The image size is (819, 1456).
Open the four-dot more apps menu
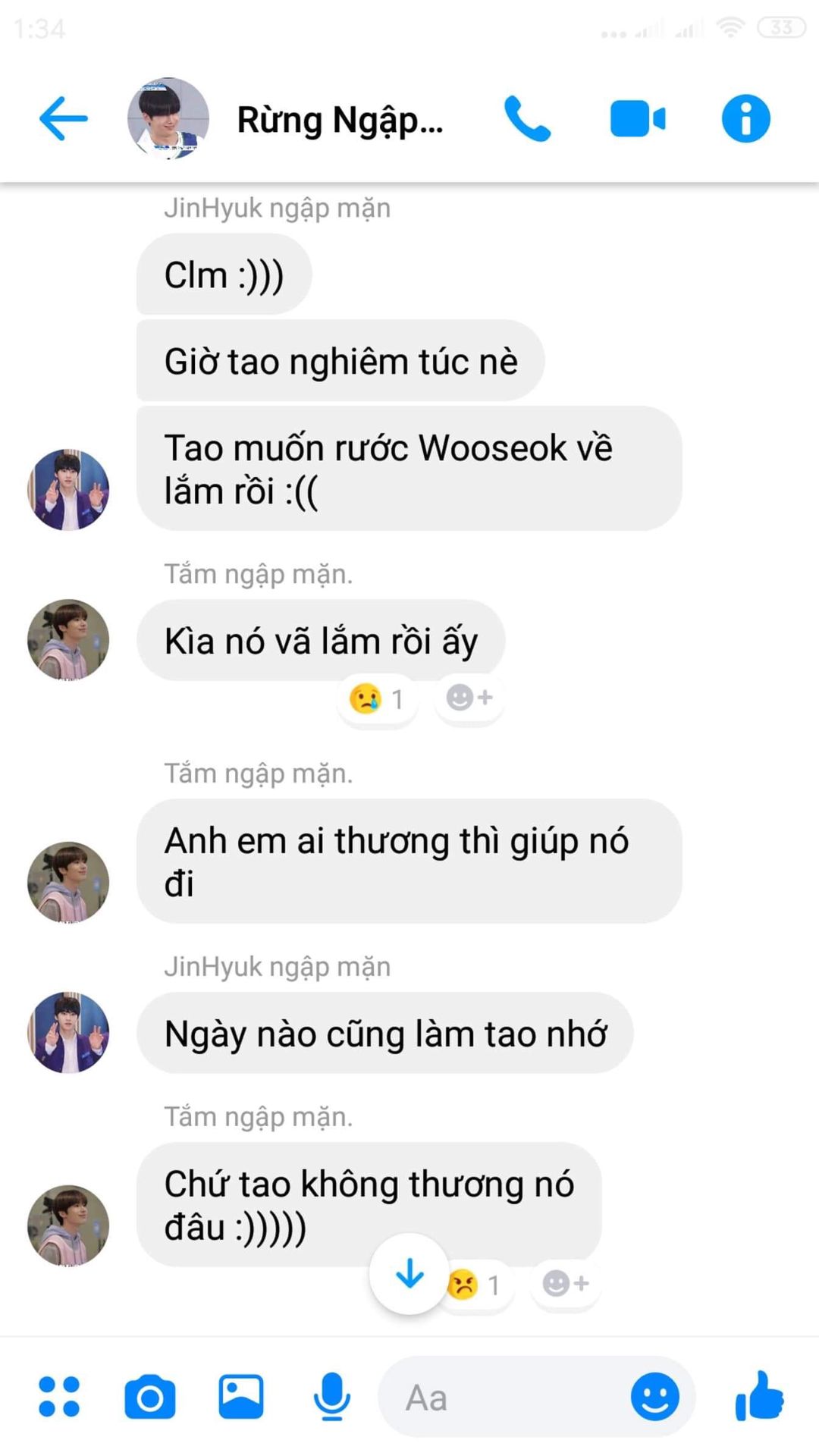coord(59,1396)
